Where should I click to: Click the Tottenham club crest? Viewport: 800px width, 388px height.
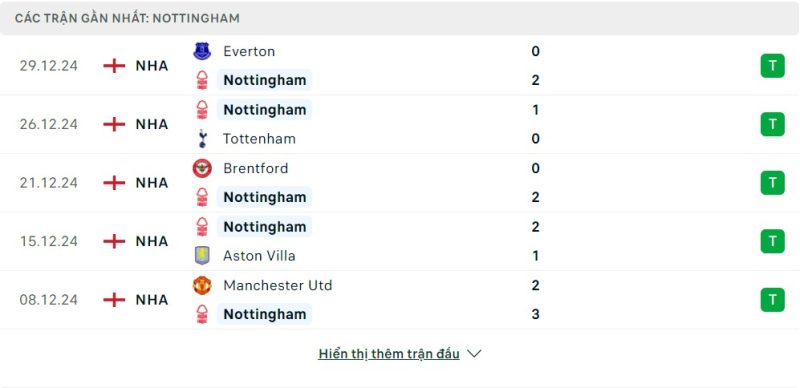(202, 139)
